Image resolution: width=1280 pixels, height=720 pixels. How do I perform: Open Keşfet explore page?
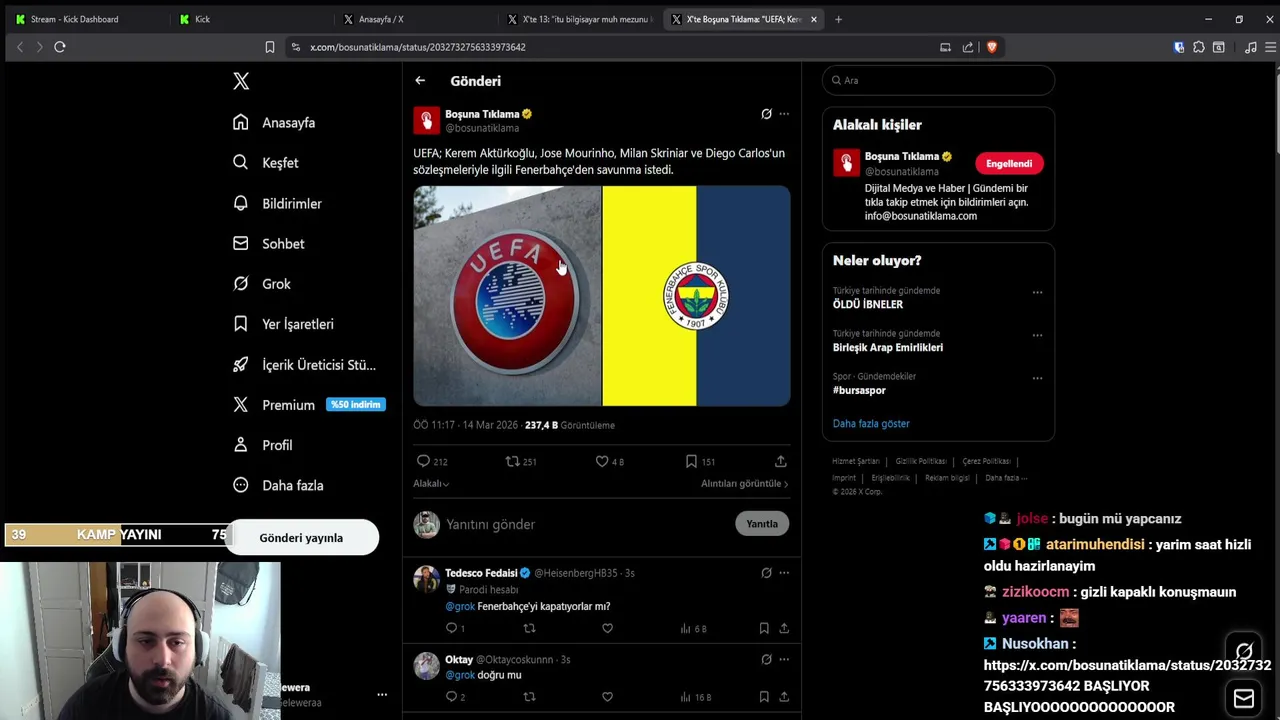[265, 162]
